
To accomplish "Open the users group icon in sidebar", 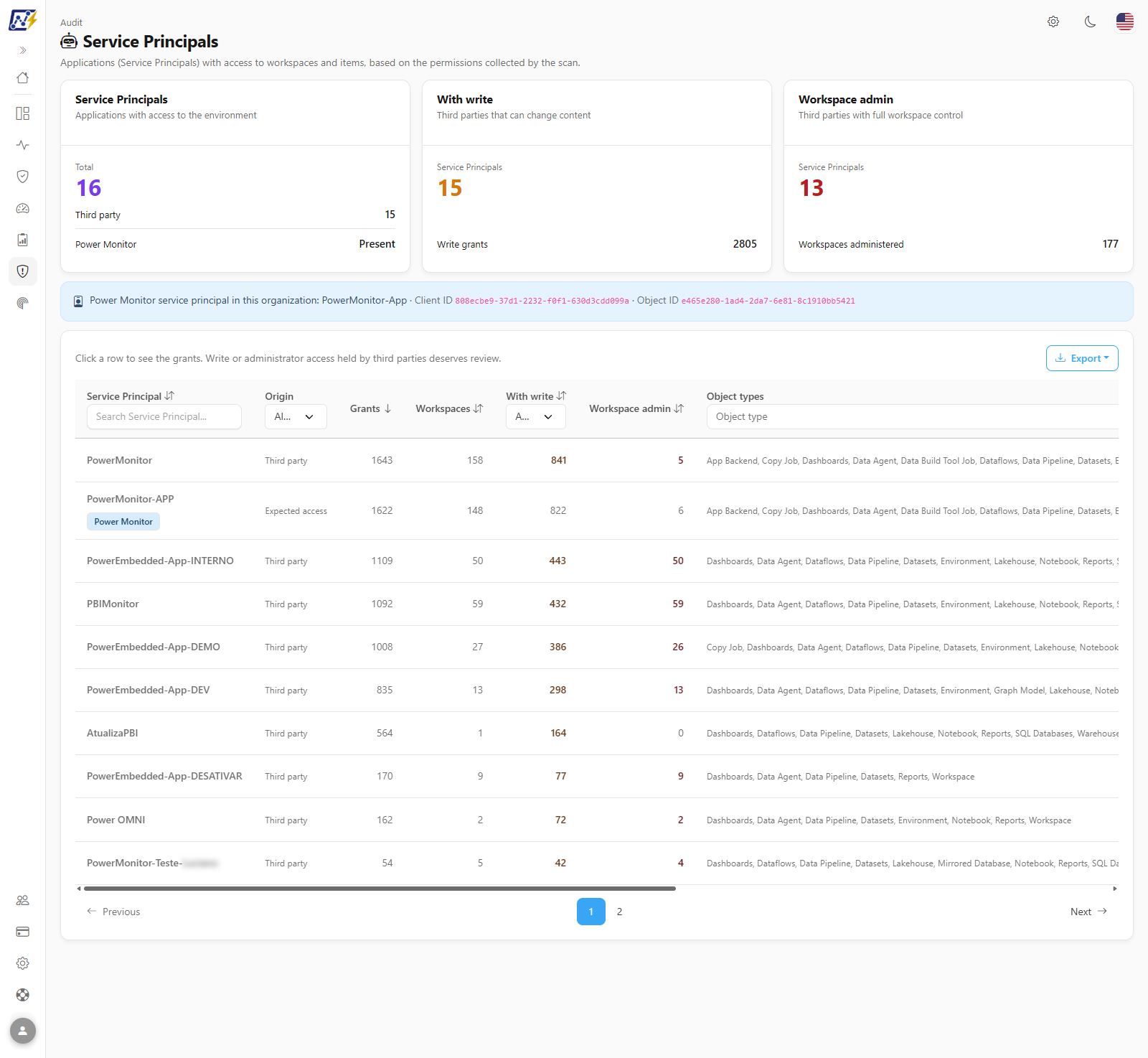I will pyautogui.click(x=23, y=900).
